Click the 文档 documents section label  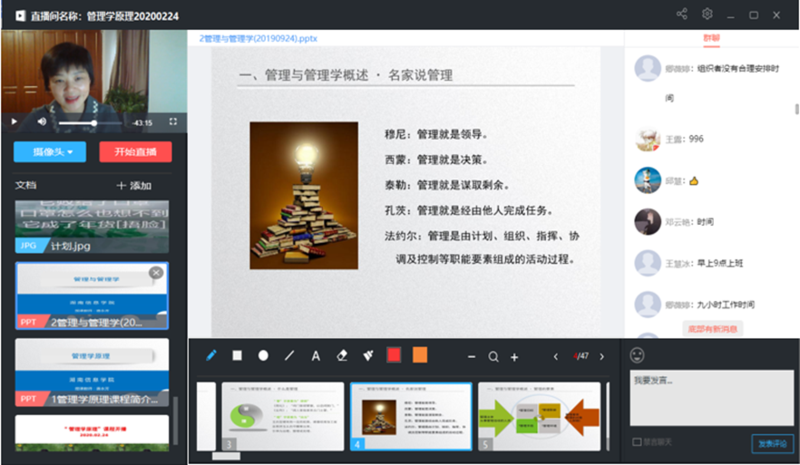tap(26, 185)
